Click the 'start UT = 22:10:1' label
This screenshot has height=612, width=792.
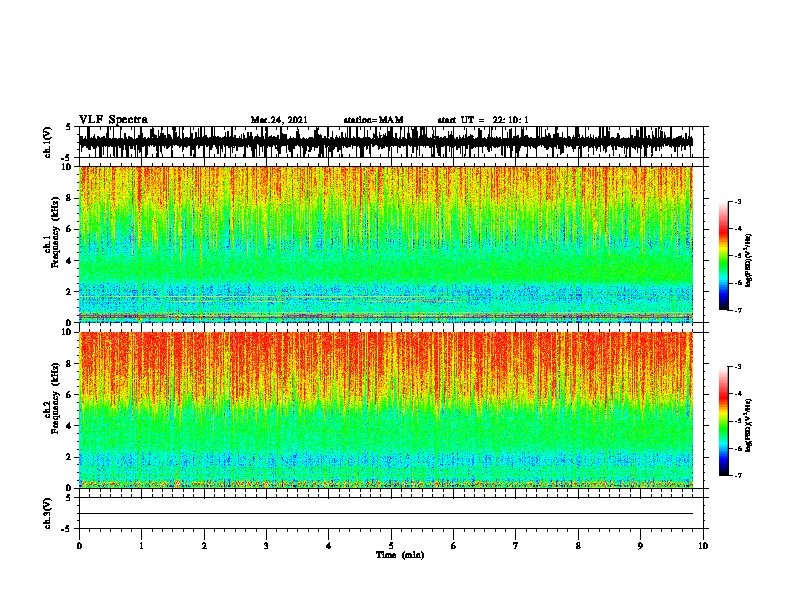pos(483,120)
